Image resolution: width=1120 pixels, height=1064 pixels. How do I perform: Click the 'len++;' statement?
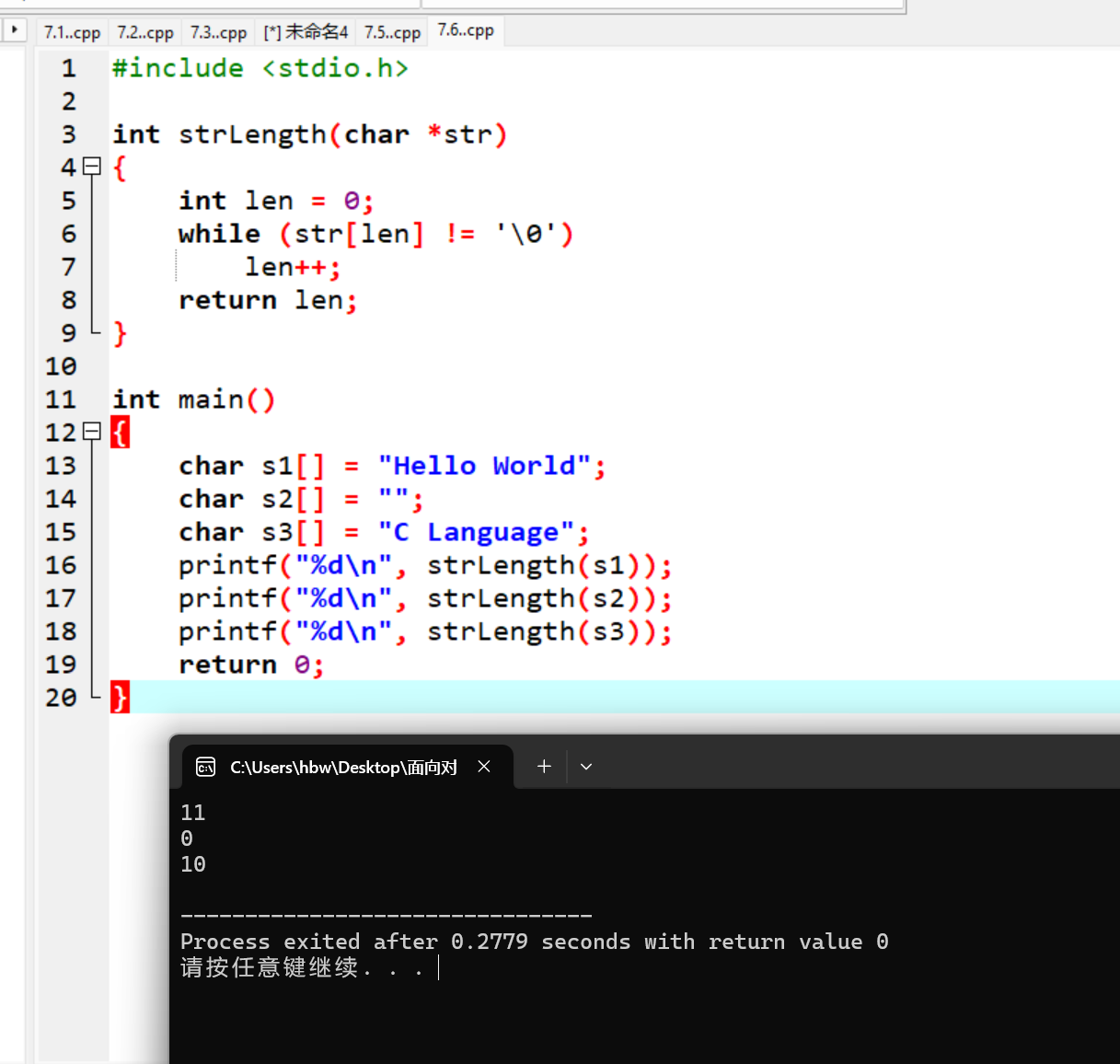293,267
